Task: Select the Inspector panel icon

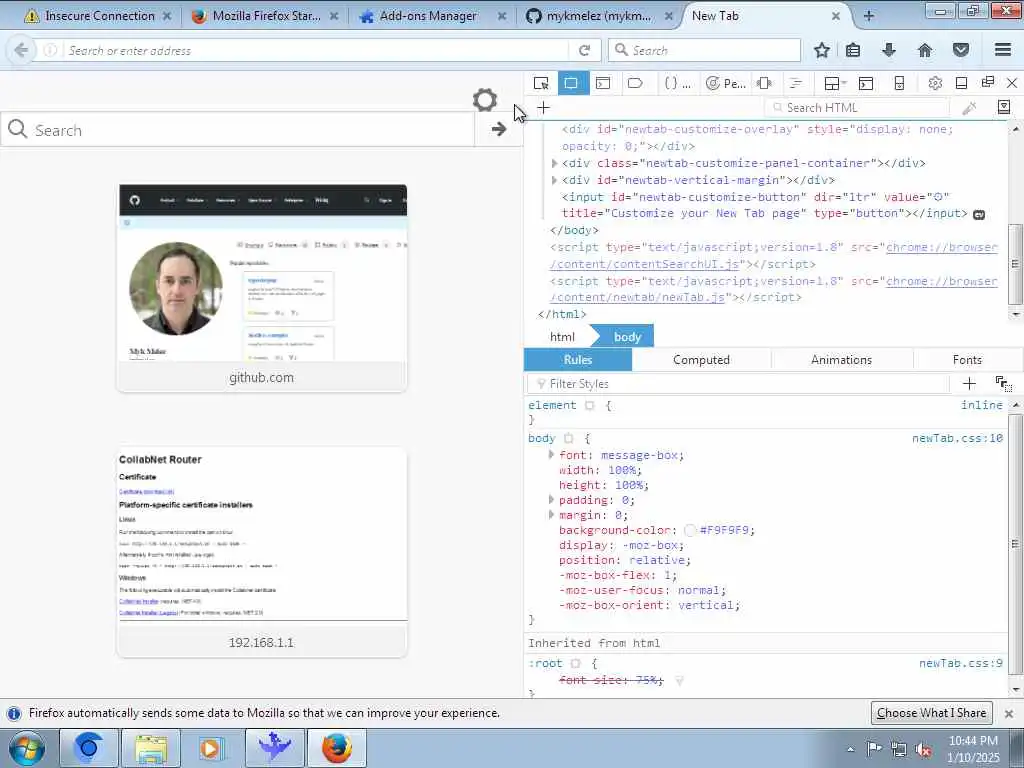Action: pos(571,83)
